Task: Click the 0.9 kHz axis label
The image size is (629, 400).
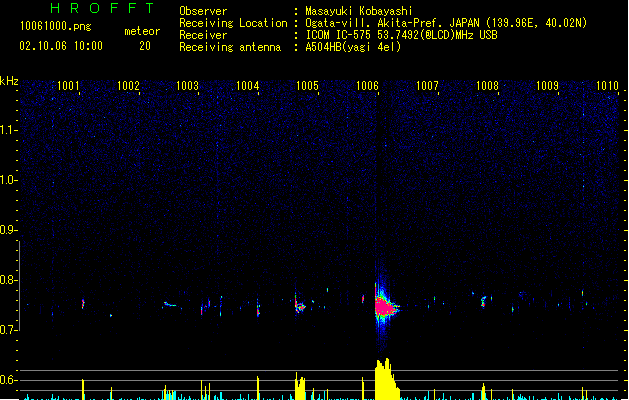Action: coord(8,230)
